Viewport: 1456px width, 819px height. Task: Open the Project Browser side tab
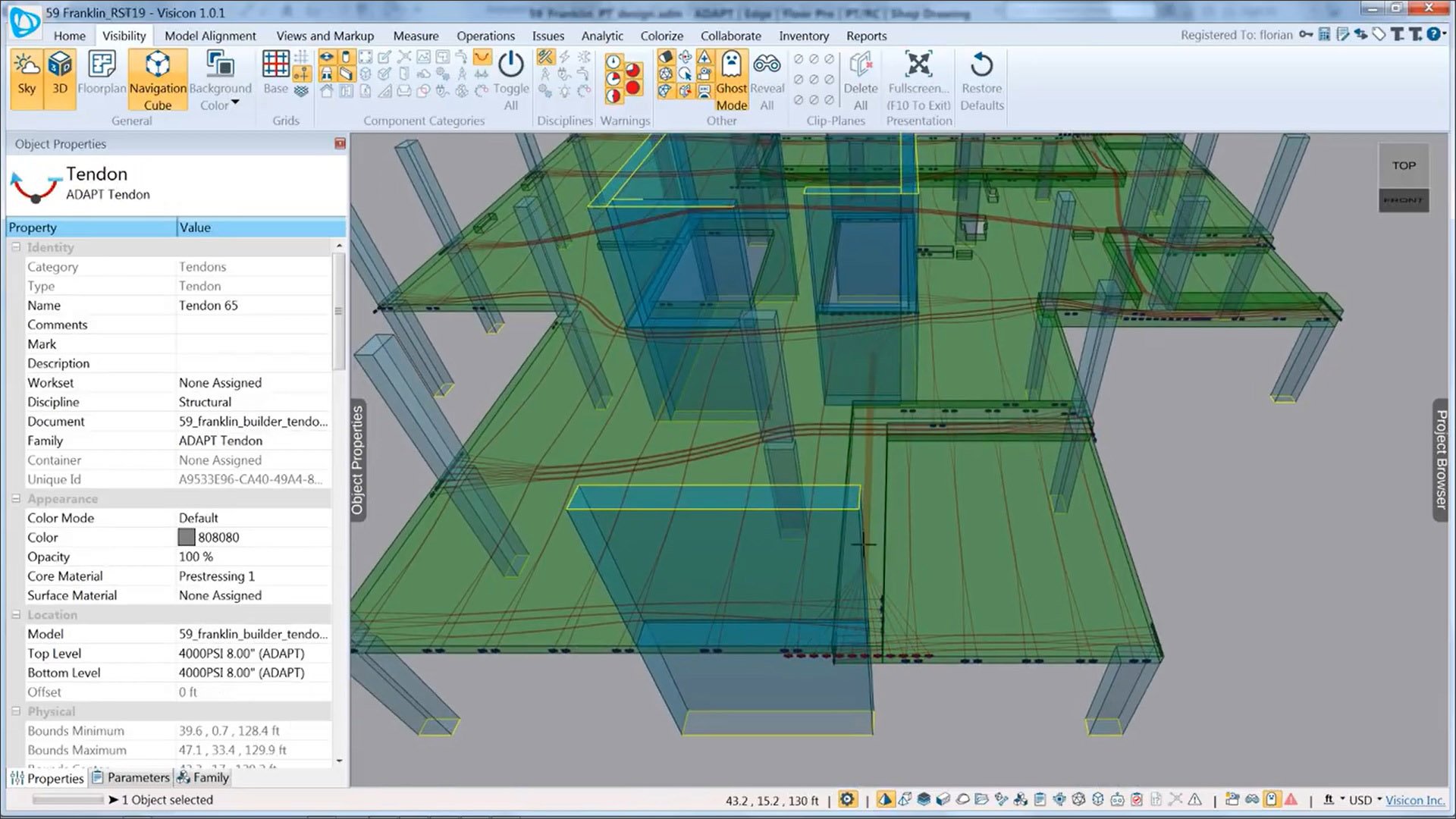pos(1441,460)
